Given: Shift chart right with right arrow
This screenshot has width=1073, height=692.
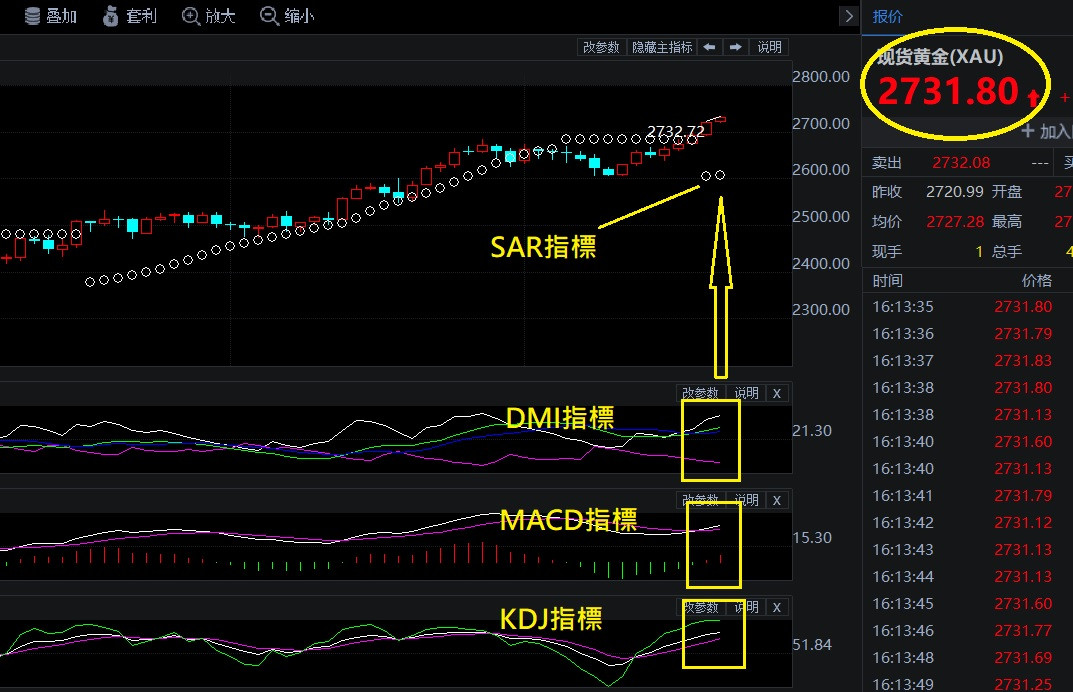Looking at the screenshot, I should click(735, 47).
